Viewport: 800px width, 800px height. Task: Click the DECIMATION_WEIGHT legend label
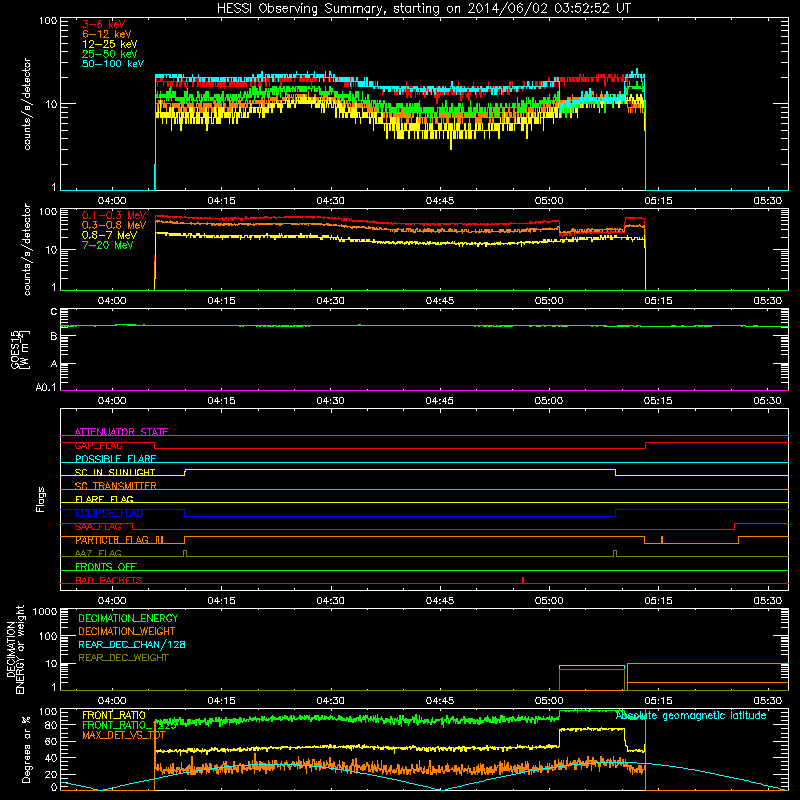pos(127,632)
